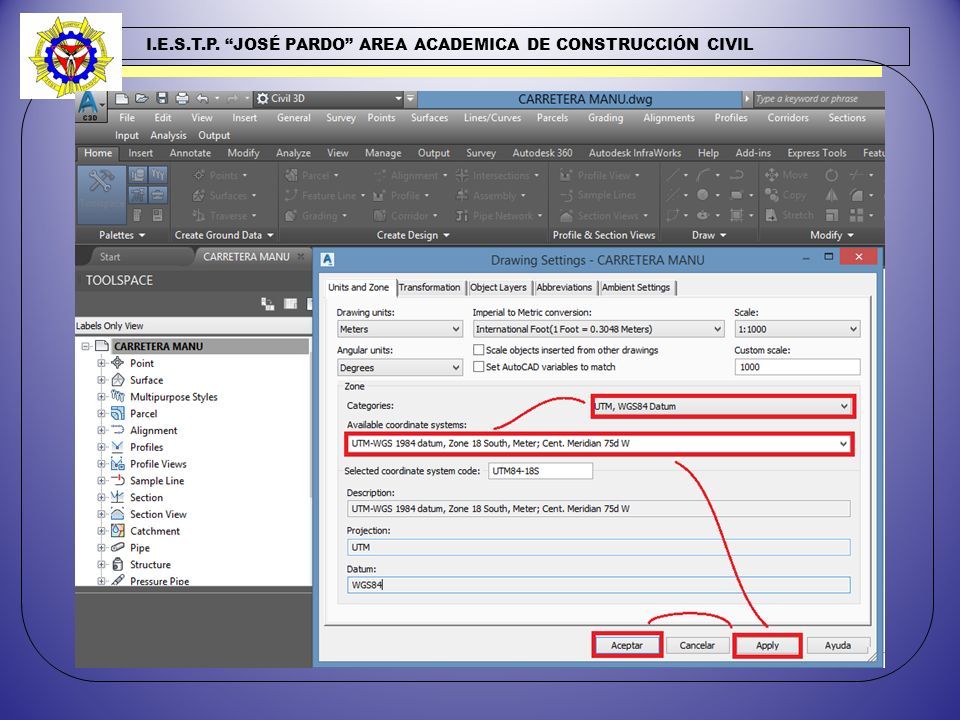960x720 pixels.
Task: Click the Apply button
Action: (x=767, y=646)
